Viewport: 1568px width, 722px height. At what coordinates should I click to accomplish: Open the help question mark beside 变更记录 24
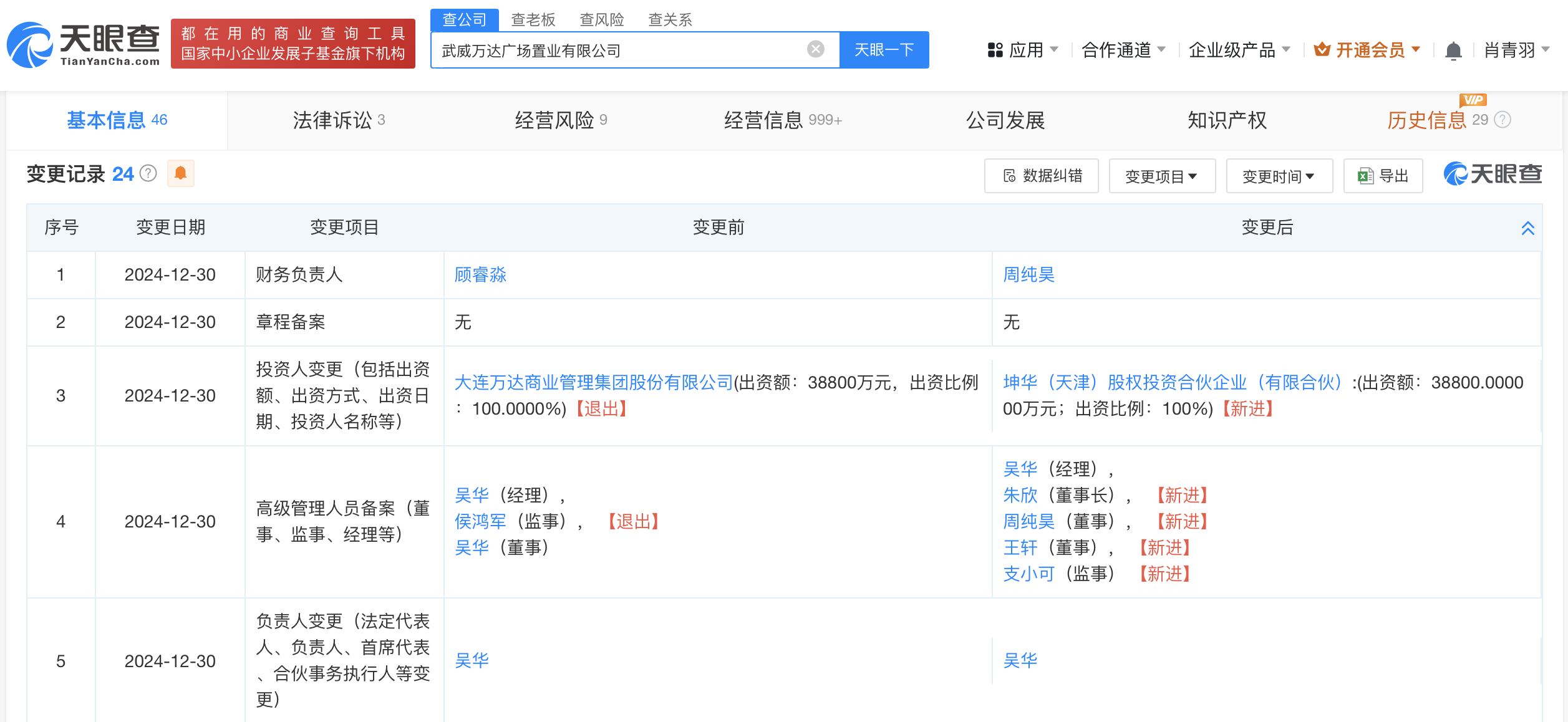click(148, 173)
